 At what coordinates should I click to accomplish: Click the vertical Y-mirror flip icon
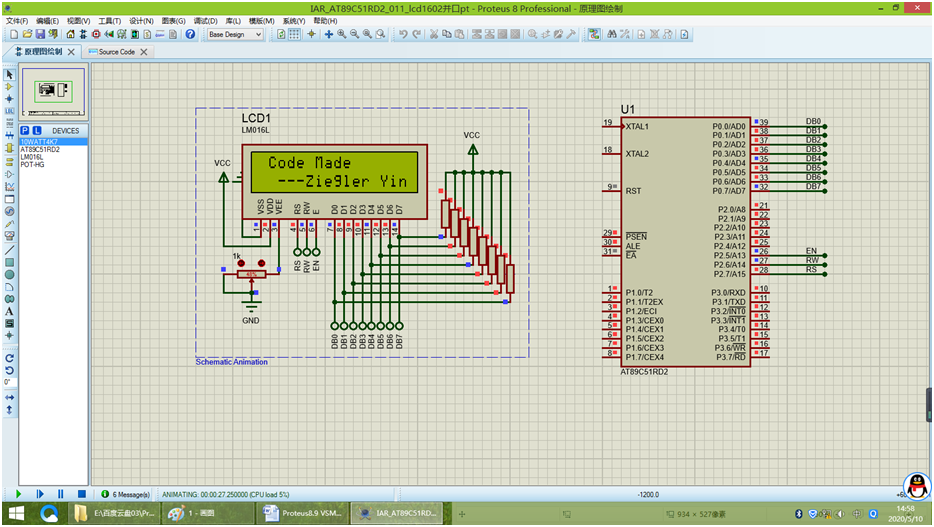click(10, 410)
